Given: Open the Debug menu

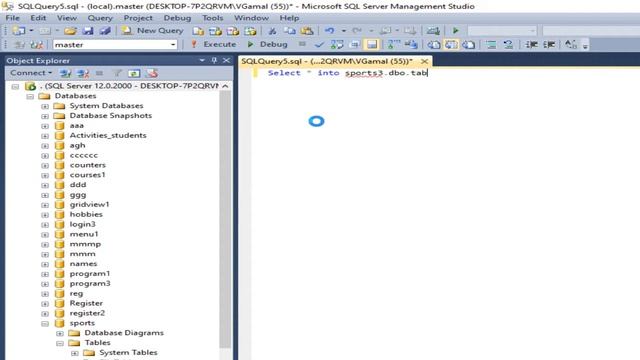Looking at the screenshot, I should [x=177, y=18].
